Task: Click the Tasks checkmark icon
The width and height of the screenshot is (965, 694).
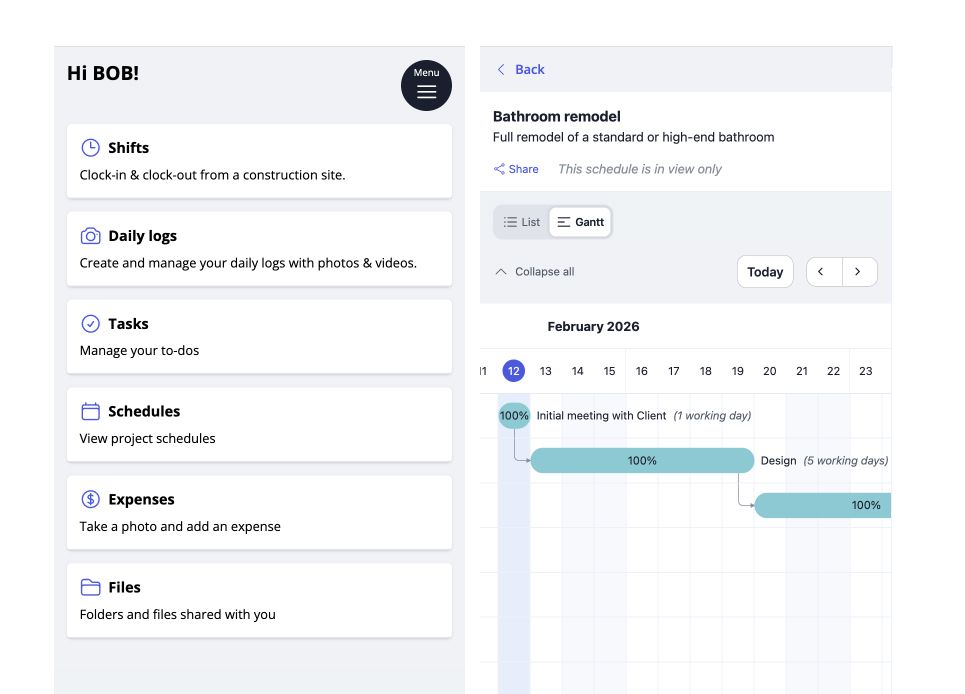Action: click(90, 324)
